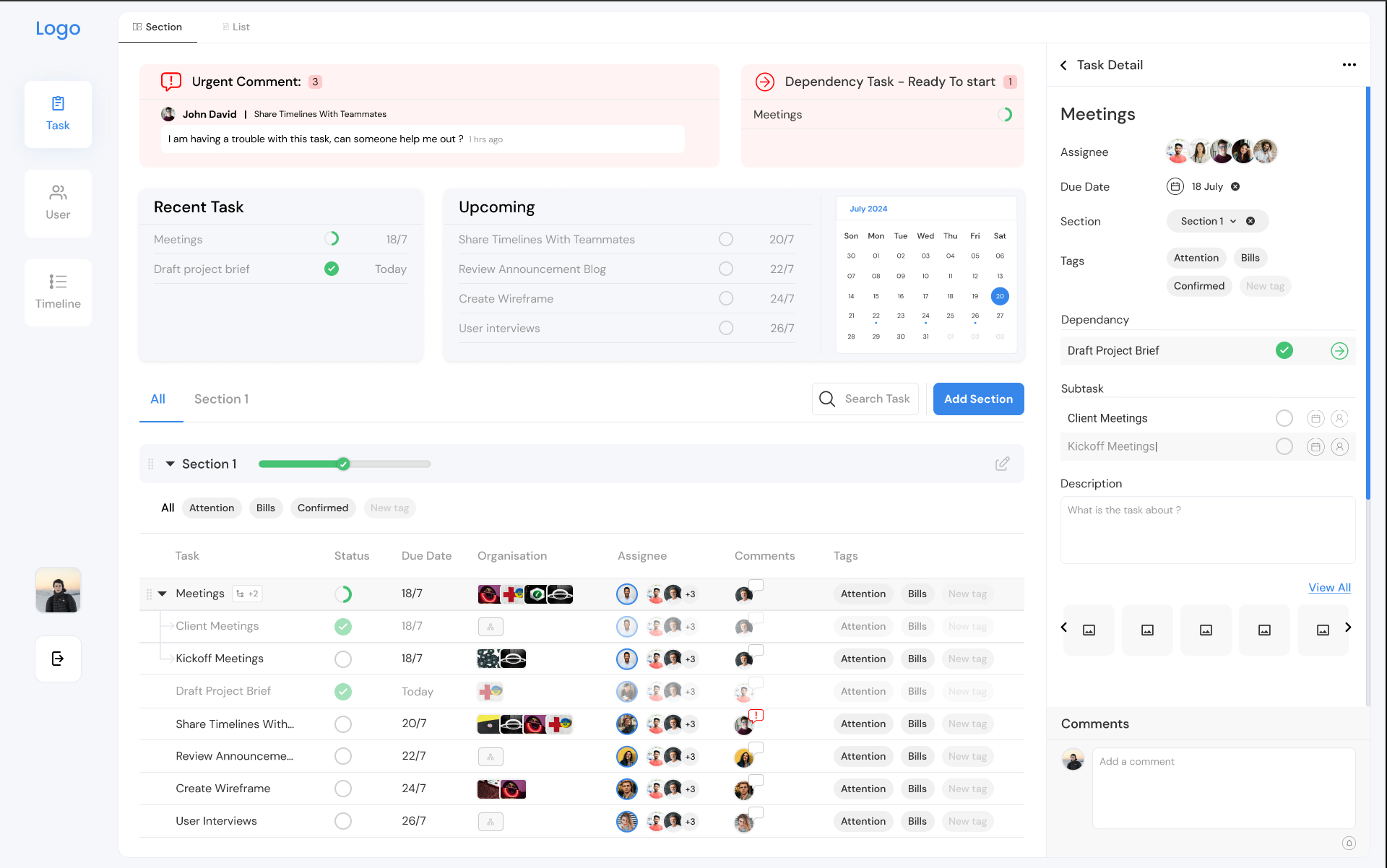The image size is (1387, 868).
Task: Click the Add Section button
Action: 978,399
